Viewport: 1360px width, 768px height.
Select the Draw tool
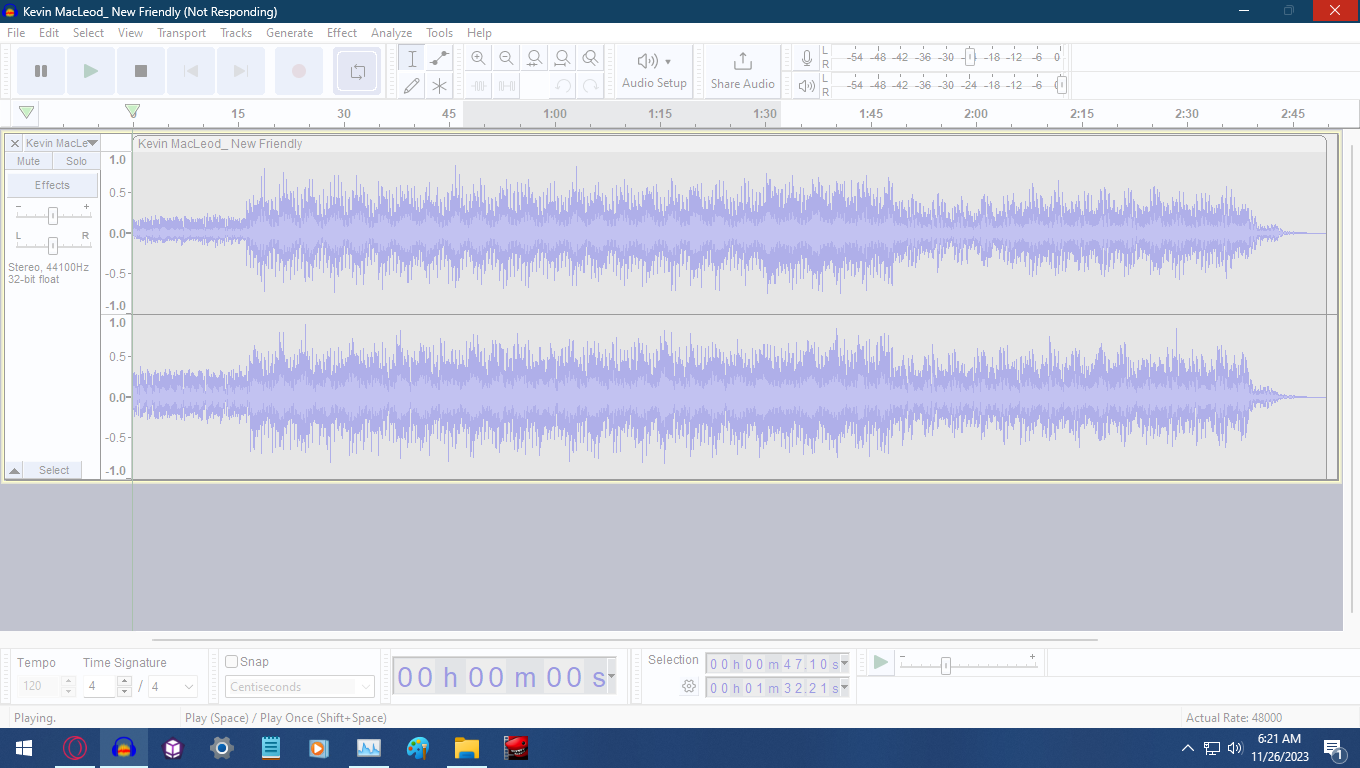[x=411, y=85]
